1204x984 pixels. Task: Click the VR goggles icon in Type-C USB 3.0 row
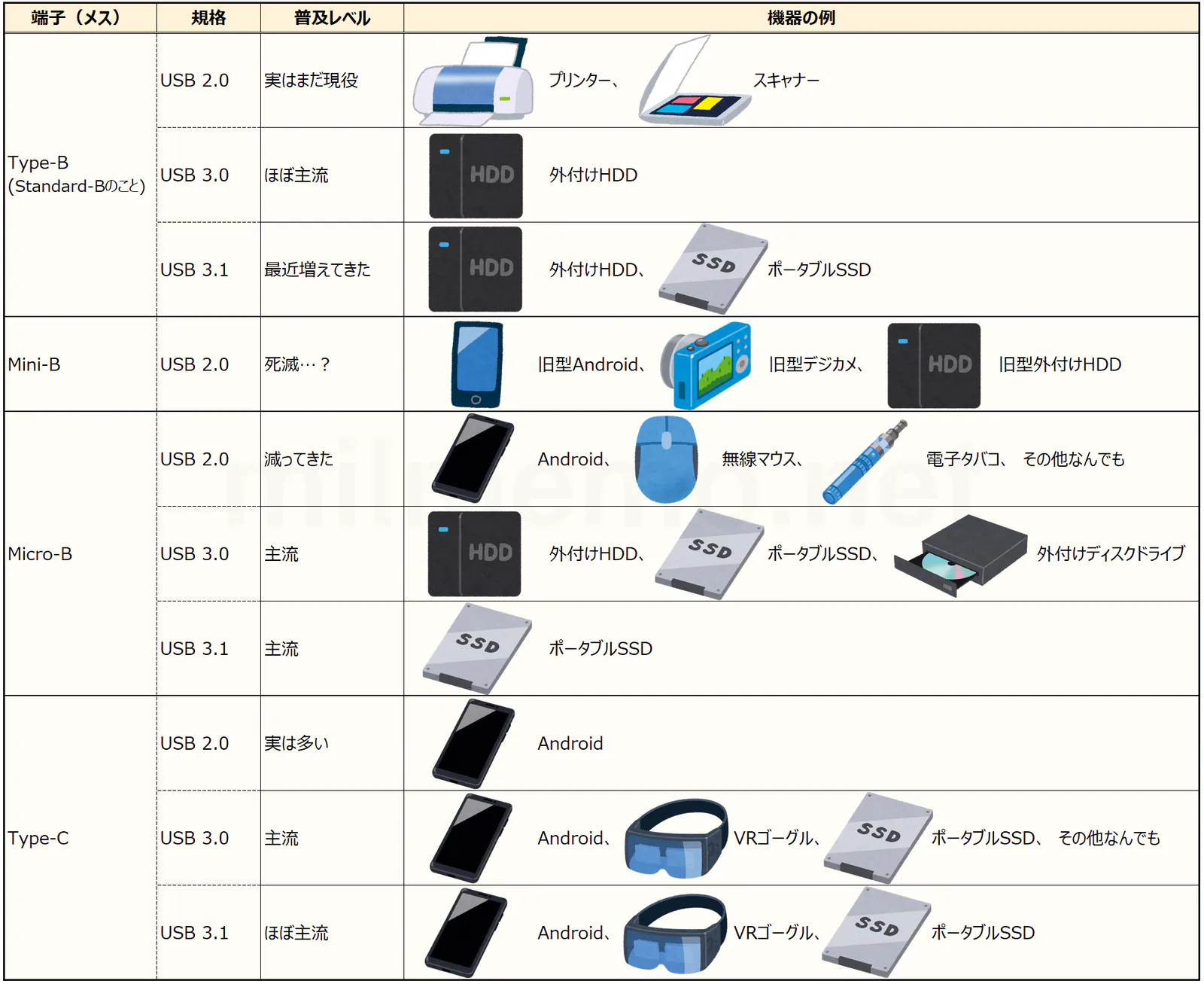(x=676, y=839)
